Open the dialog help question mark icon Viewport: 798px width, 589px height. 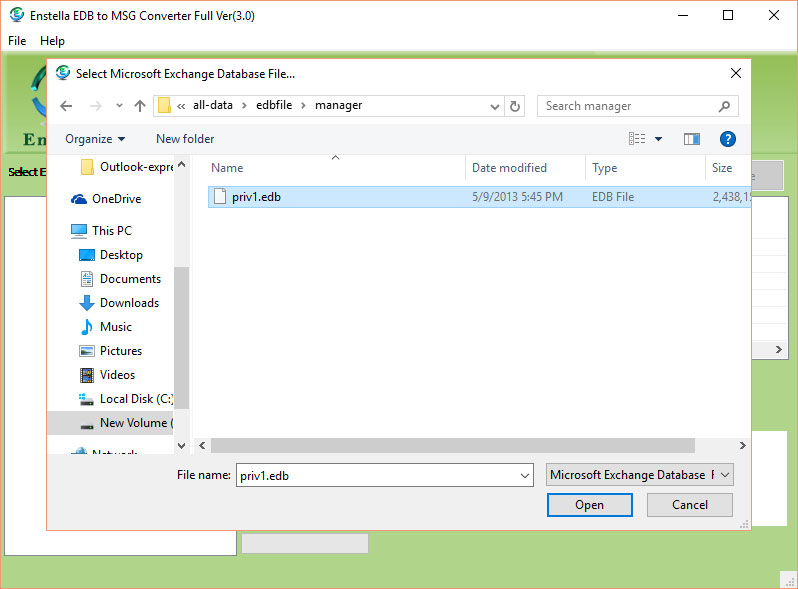tap(728, 139)
